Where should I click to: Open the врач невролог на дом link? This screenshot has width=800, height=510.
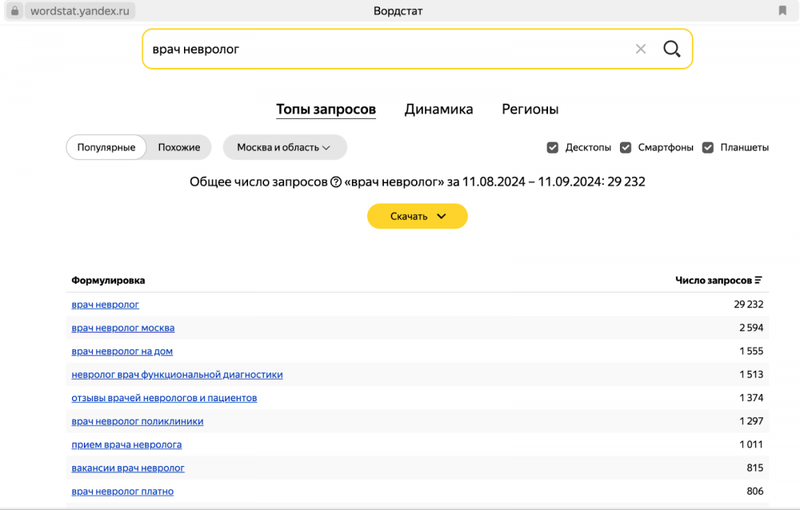point(122,351)
